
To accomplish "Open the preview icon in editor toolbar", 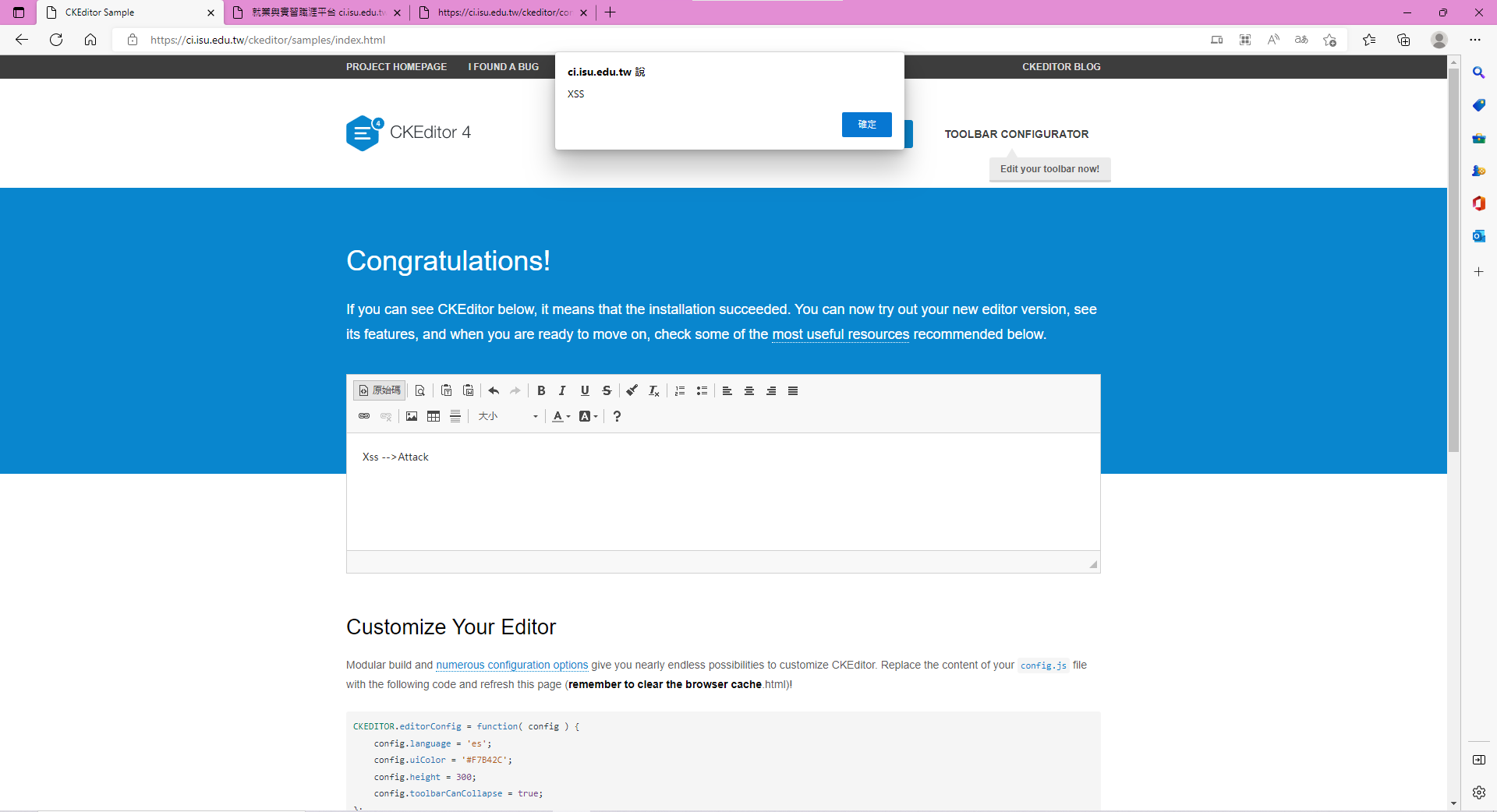I will (x=419, y=390).
